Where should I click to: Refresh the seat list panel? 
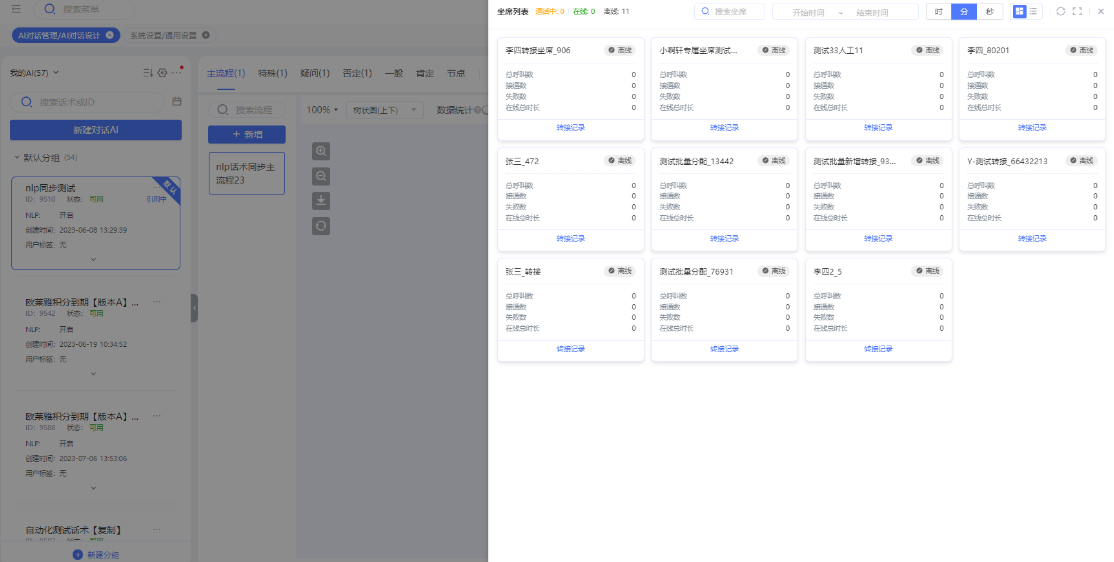1061,11
